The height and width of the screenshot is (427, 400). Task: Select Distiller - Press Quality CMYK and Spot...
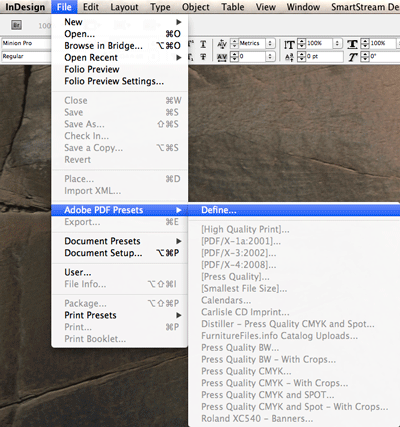(x=294, y=324)
